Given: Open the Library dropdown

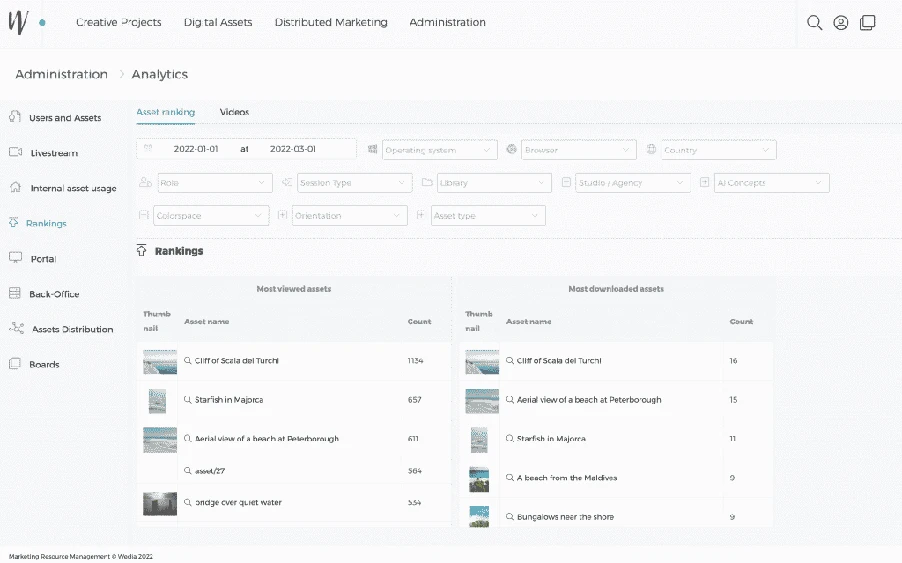Looking at the screenshot, I should [494, 183].
